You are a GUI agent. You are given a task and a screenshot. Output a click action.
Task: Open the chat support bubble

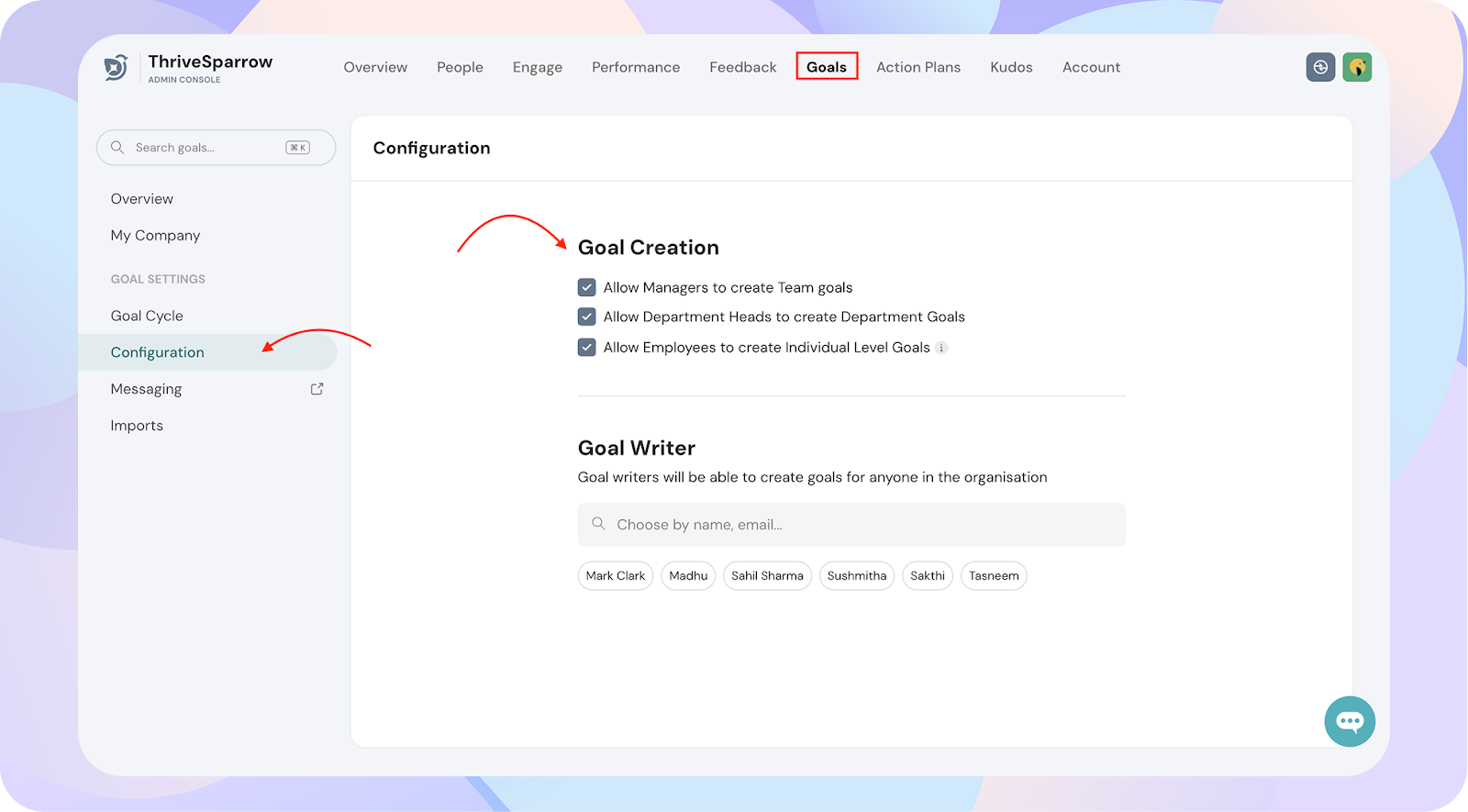coord(1350,721)
